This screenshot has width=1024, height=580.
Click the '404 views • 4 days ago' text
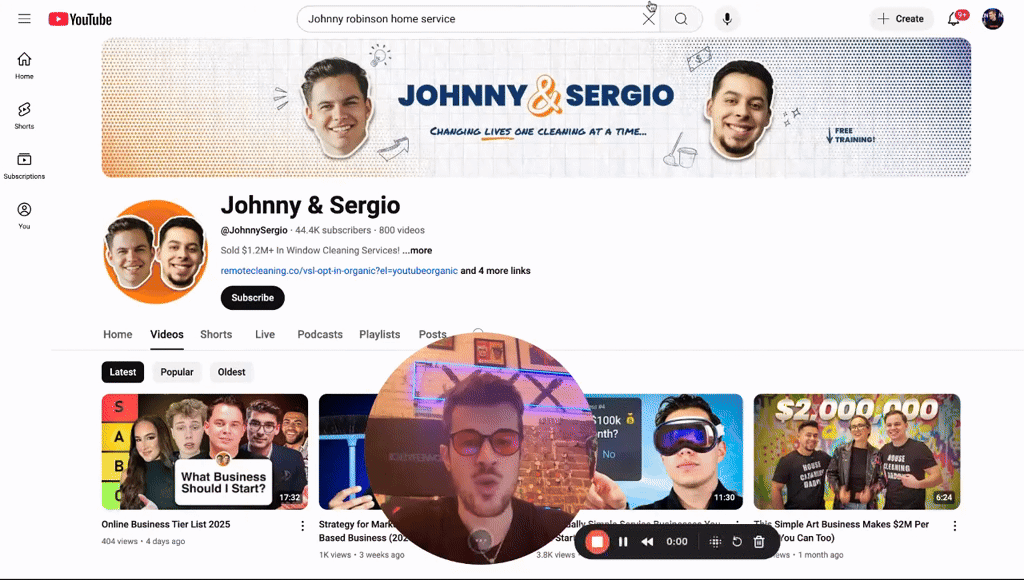click(x=143, y=541)
